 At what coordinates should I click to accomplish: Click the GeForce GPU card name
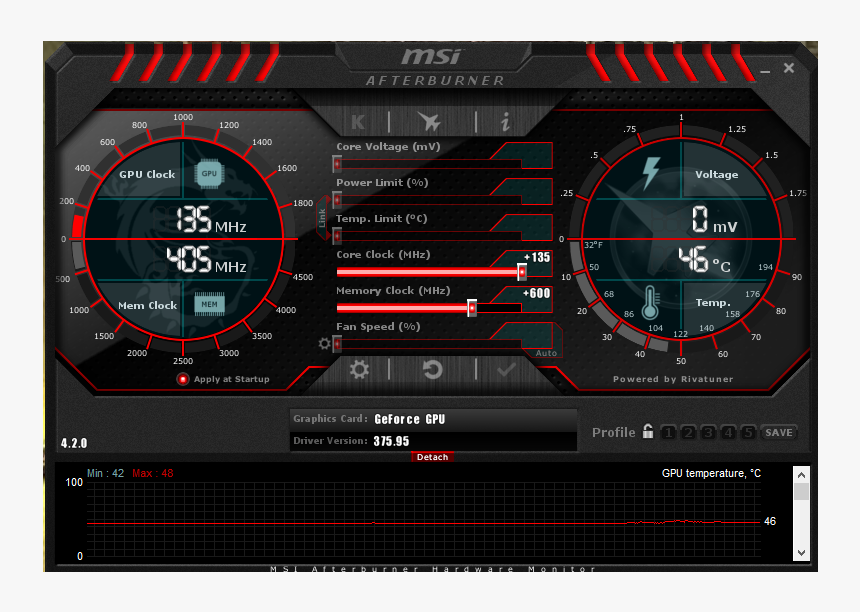pos(410,419)
